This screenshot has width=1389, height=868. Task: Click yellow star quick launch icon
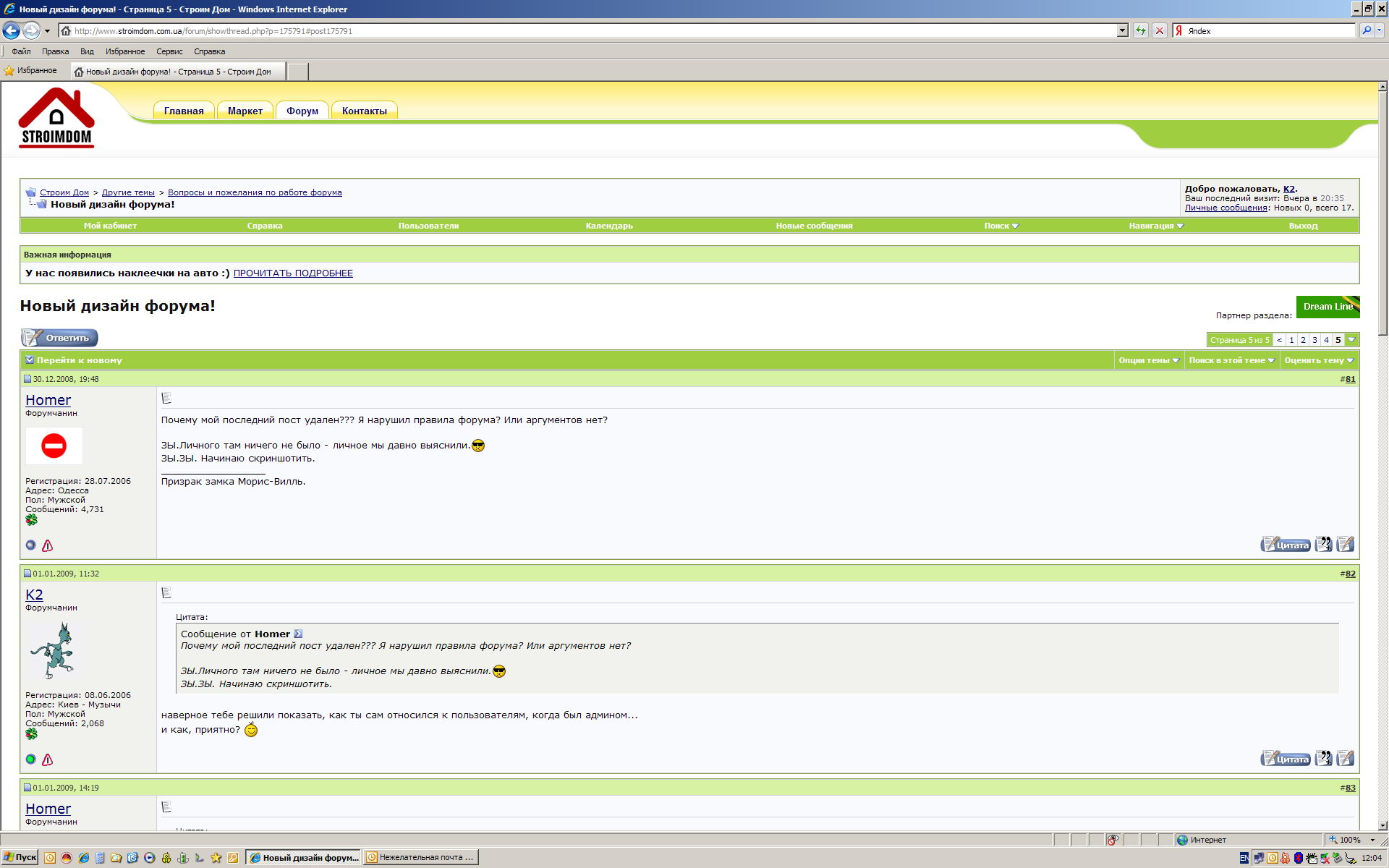point(216,858)
